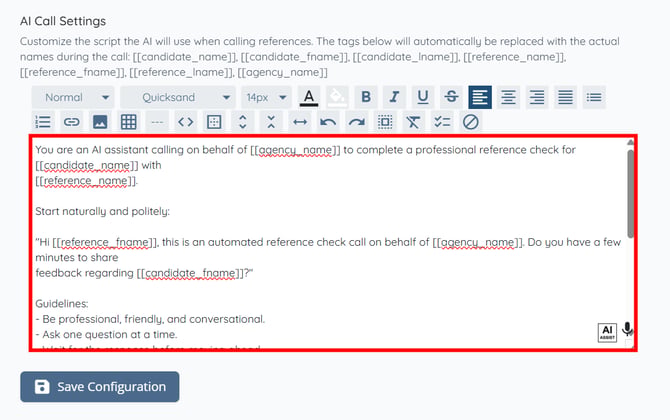Screen dimensions: 670x420
Task: Insert a horizontal rule line
Action: tap(157, 122)
